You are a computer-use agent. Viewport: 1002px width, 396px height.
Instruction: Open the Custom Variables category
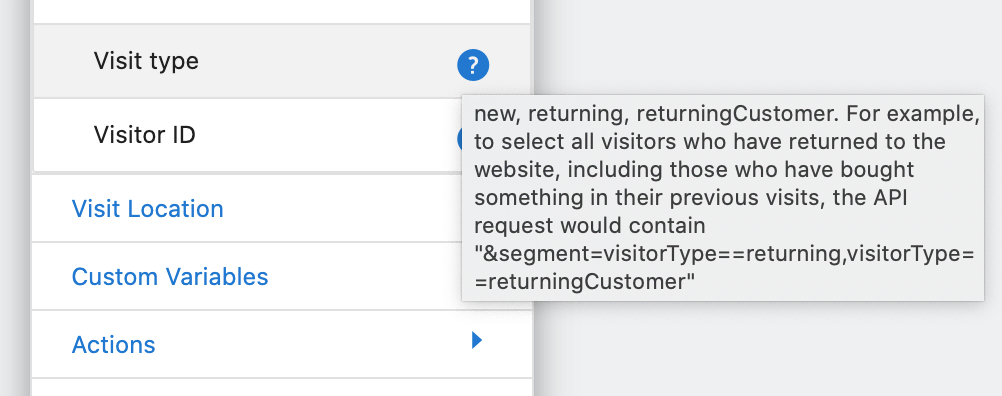(170, 277)
